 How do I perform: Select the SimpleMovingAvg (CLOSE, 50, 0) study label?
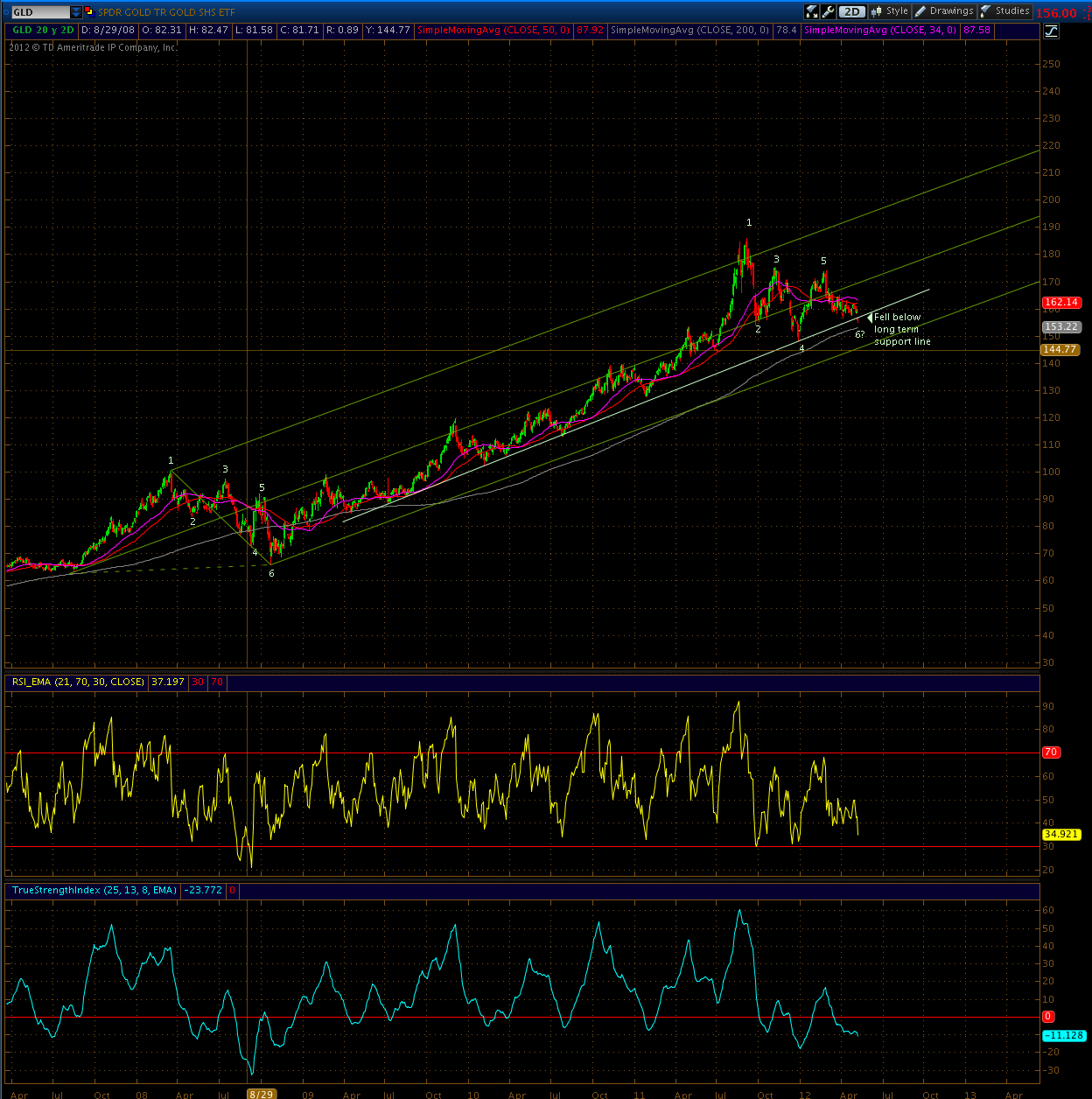(x=493, y=30)
